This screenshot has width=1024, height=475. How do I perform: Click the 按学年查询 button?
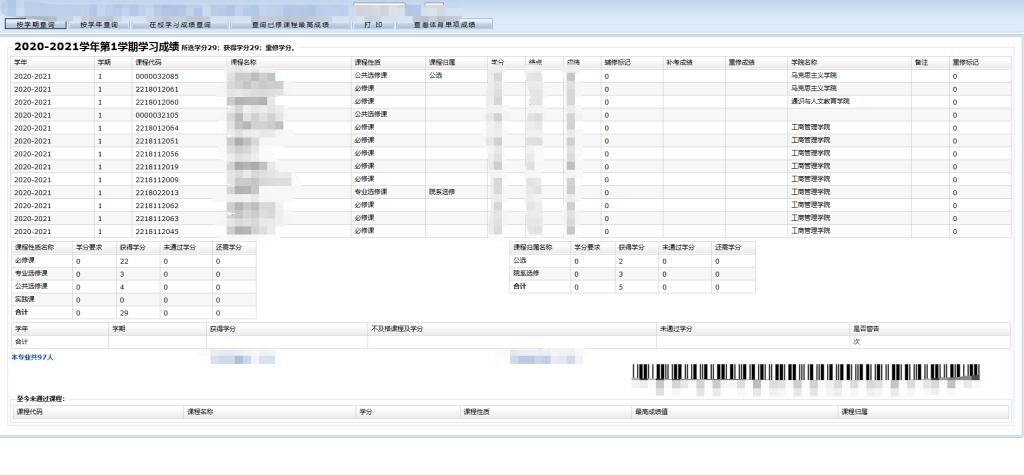click(x=100, y=24)
